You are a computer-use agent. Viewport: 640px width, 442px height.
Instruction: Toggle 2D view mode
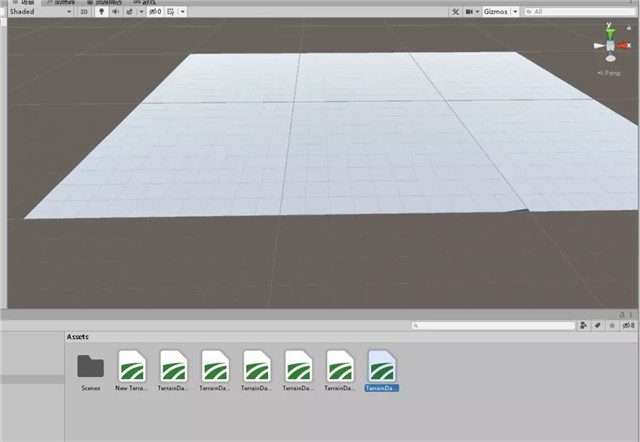pyautogui.click(x=85, y=12)
